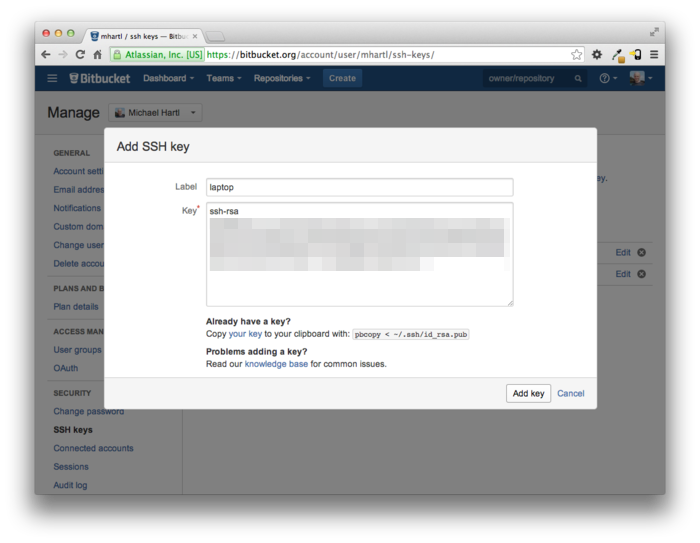700x543 pixels.
Task: Click the Bitbucket logo
Action: click(100, 79)
